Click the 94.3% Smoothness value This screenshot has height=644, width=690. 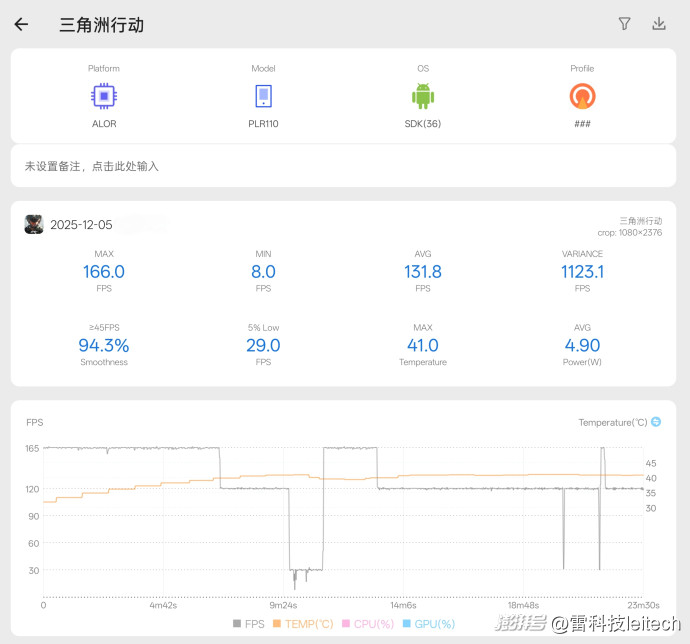point(104,345)
